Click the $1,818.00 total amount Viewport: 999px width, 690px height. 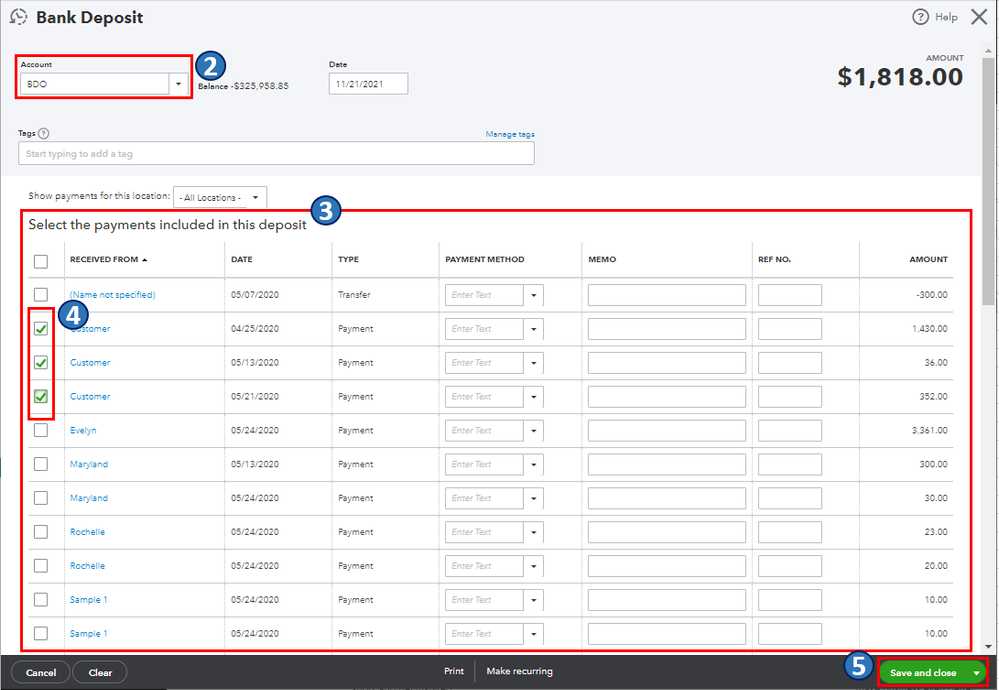(900, 76)
